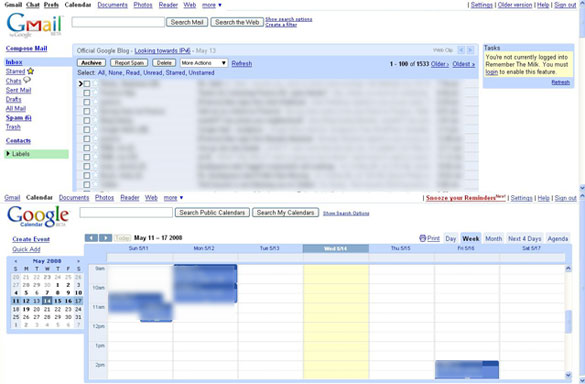Image resolution: width=585 pixels, height=384 pixels.
Task: Click the printer icon next to Print
Action: [422, 238]
